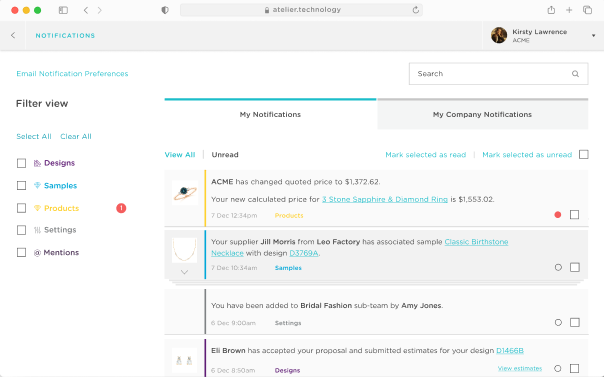Go forward in Safari history
The height and width of the screenshot is (377, 604).
(99, 10)
